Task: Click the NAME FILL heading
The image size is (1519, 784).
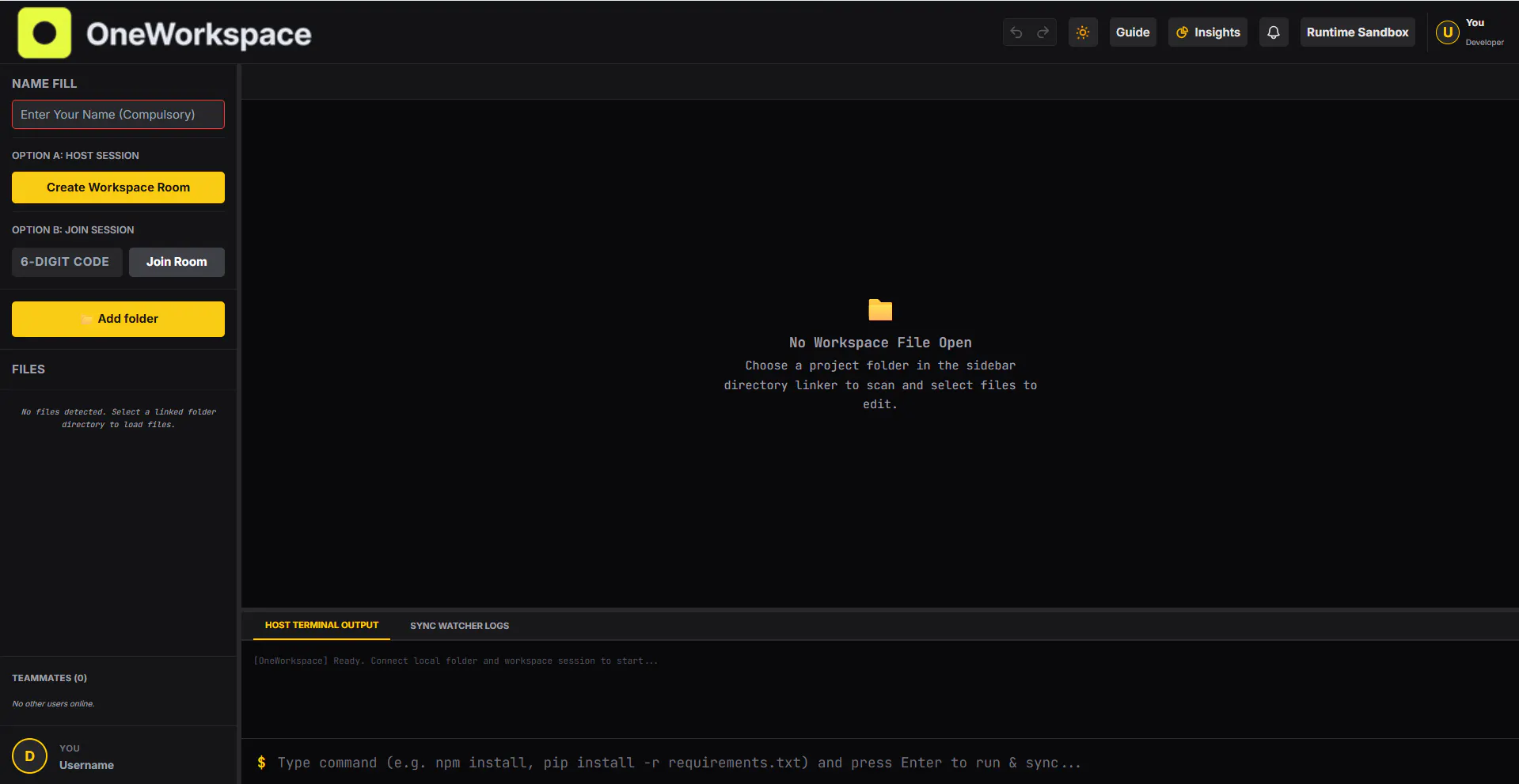Action: click(x=44, y=84)
